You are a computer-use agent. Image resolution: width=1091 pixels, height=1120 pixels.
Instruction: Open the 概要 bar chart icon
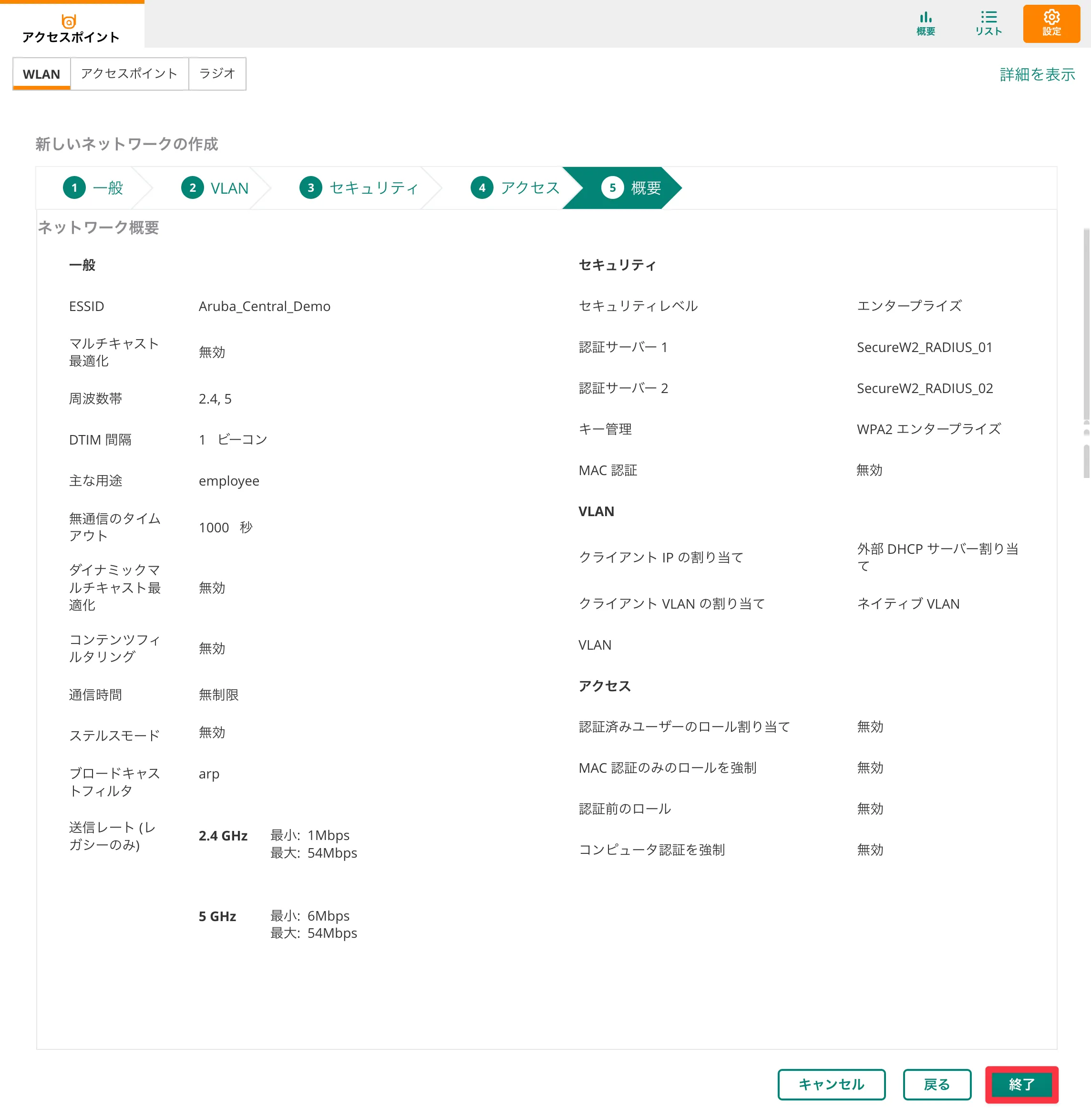[x=926, y=17]
